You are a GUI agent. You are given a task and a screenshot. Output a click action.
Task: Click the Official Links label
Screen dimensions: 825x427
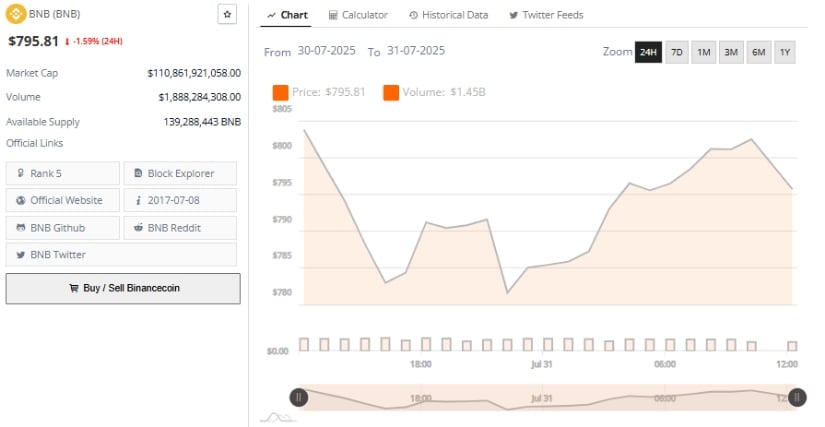(x=34, y=143)
